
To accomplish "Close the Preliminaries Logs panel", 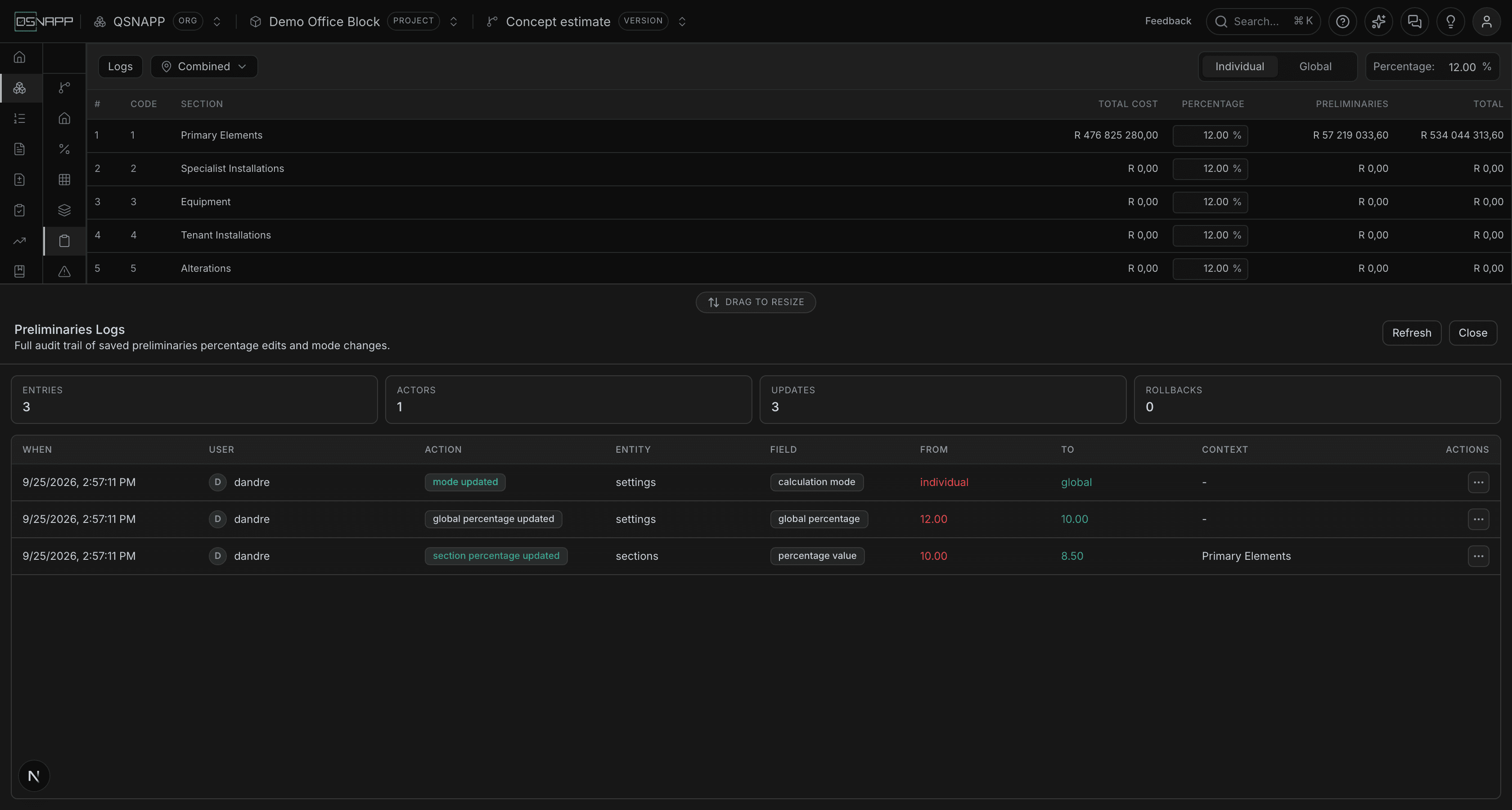I will tap(1473, 333).
